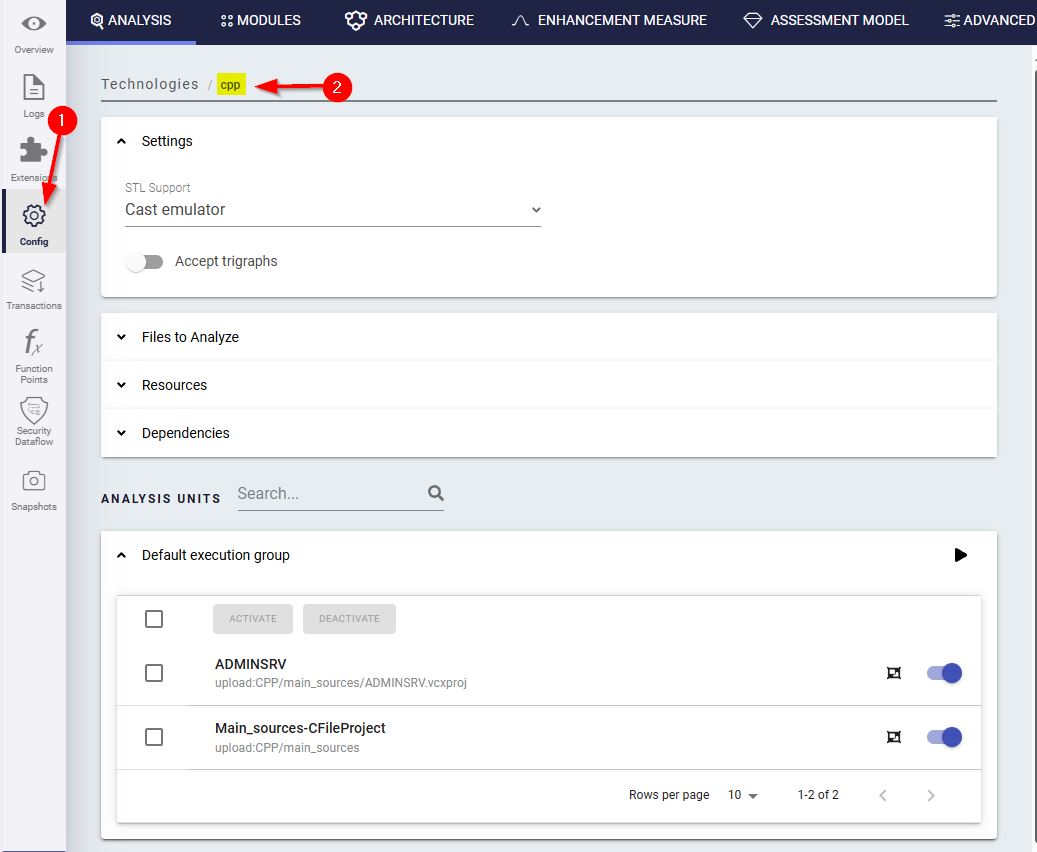Click the Technologies breadcrumb link
The image size is (1037, 852).
150,84
